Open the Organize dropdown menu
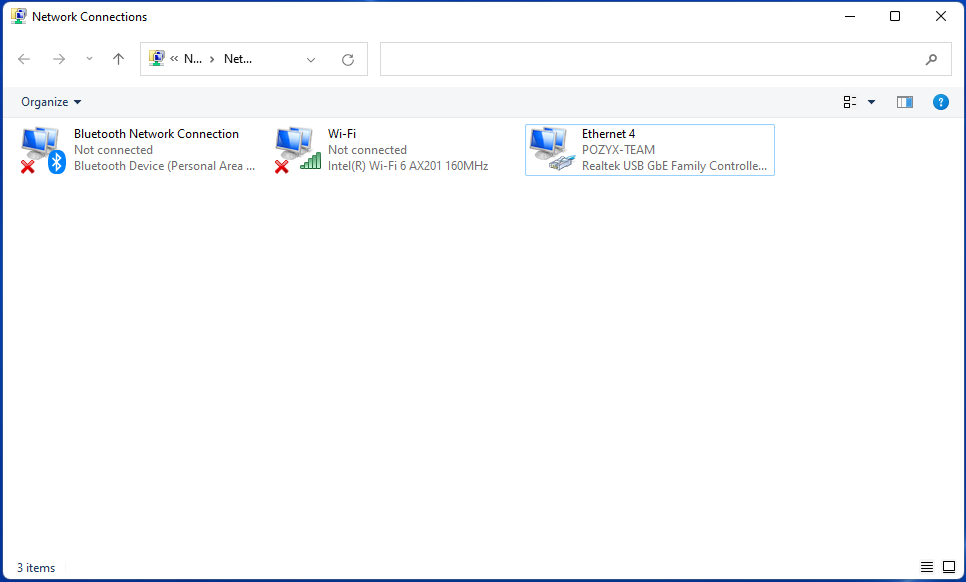This screenshot has width=966, height=582. [x=51, y=102]
